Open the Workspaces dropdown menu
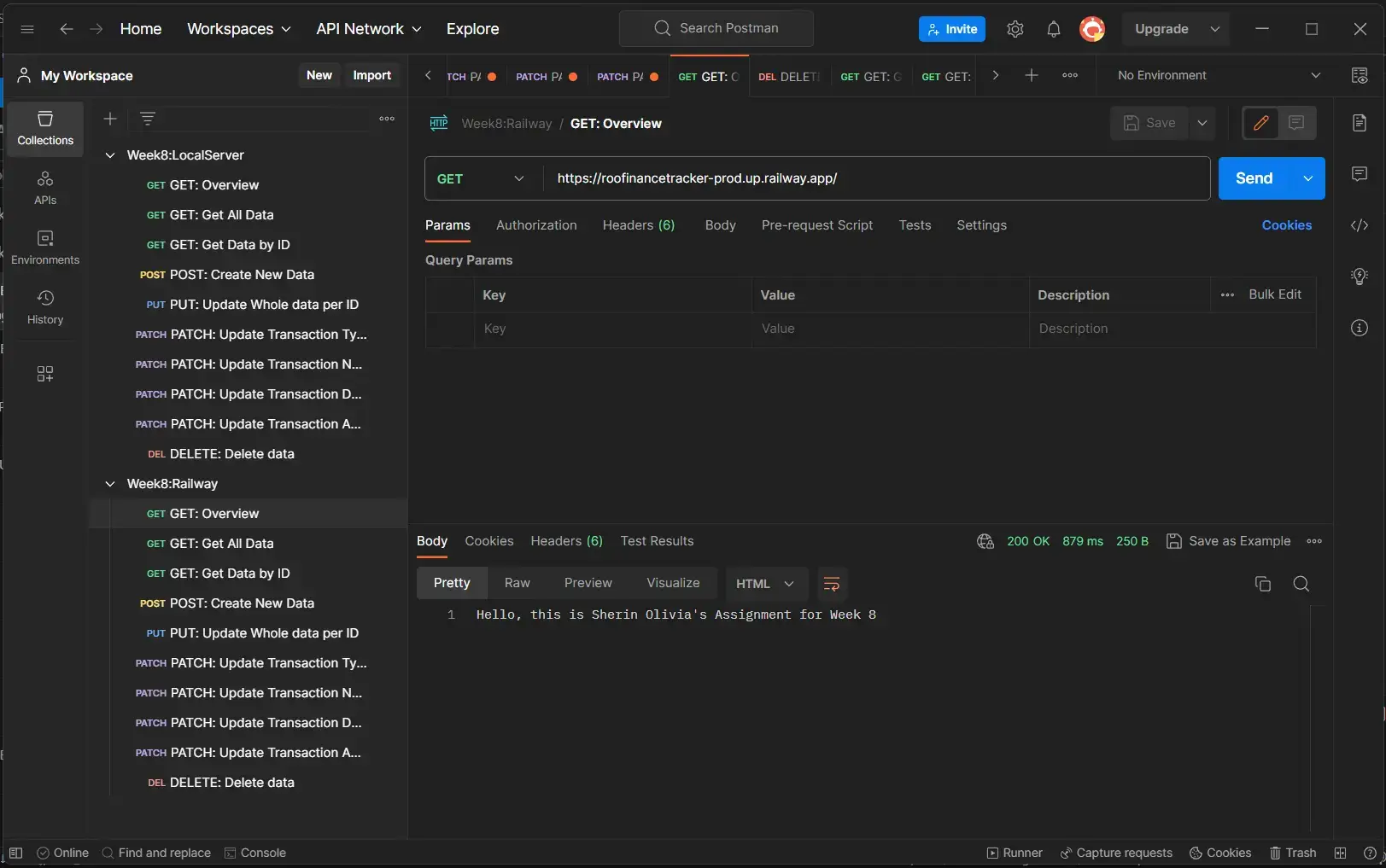 (239, 29)
